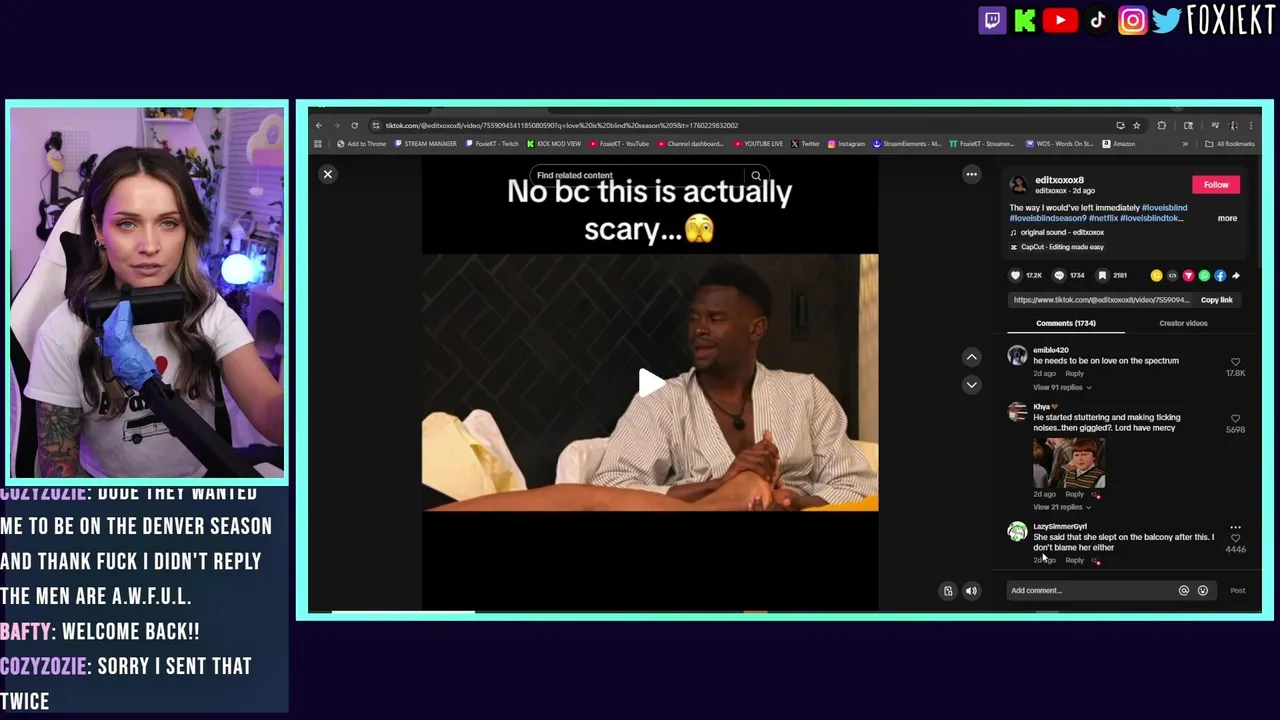
Task: Mute the video with the speaker icon
Action: coord(971,591)
